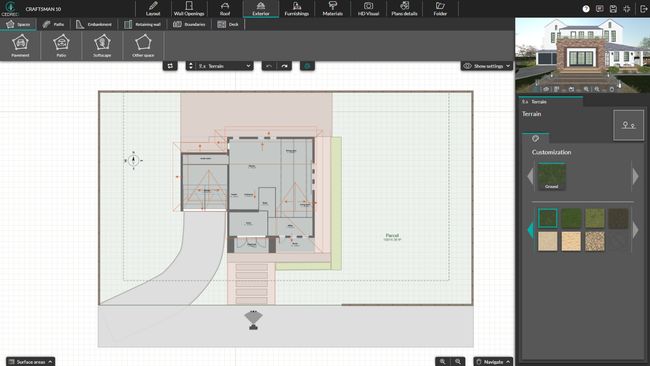Screen dimensions: 650x366
Task: Expand the Show settings dropdown
Action: click(x=487, y=66)
